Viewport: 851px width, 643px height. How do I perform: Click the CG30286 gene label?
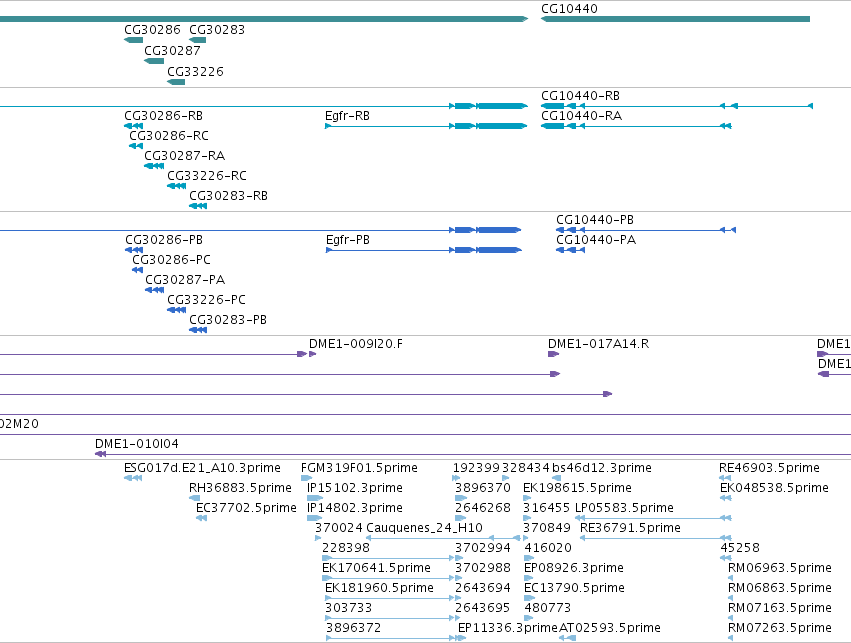152,30
